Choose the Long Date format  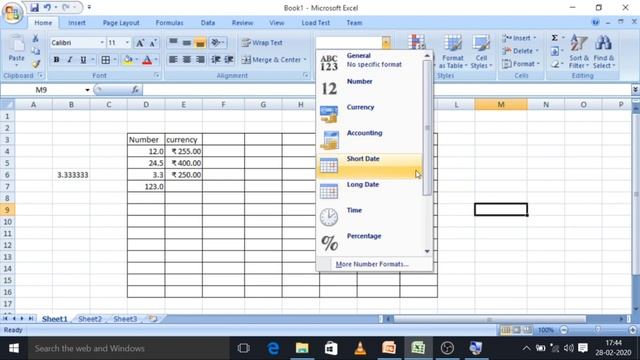point(369,192)
